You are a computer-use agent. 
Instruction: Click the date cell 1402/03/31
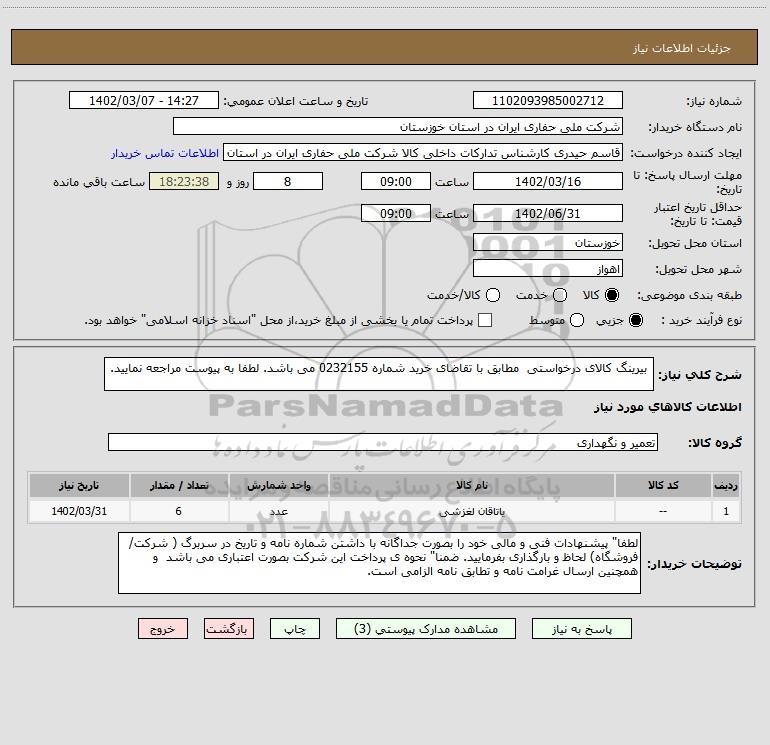79,511
